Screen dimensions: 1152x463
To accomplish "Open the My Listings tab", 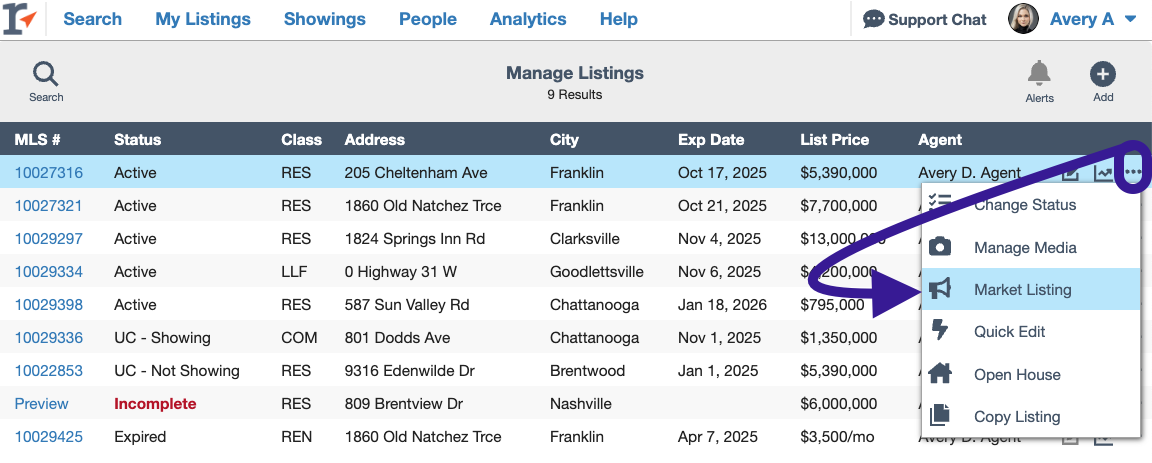I will 203,19.
